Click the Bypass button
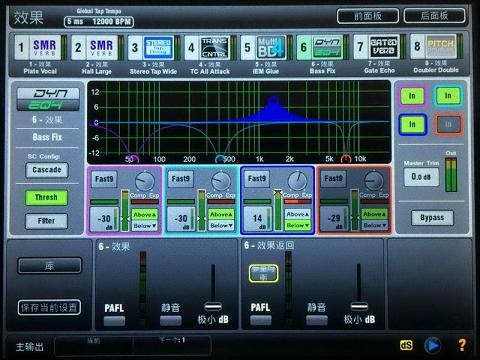 (x=432, y=218)
